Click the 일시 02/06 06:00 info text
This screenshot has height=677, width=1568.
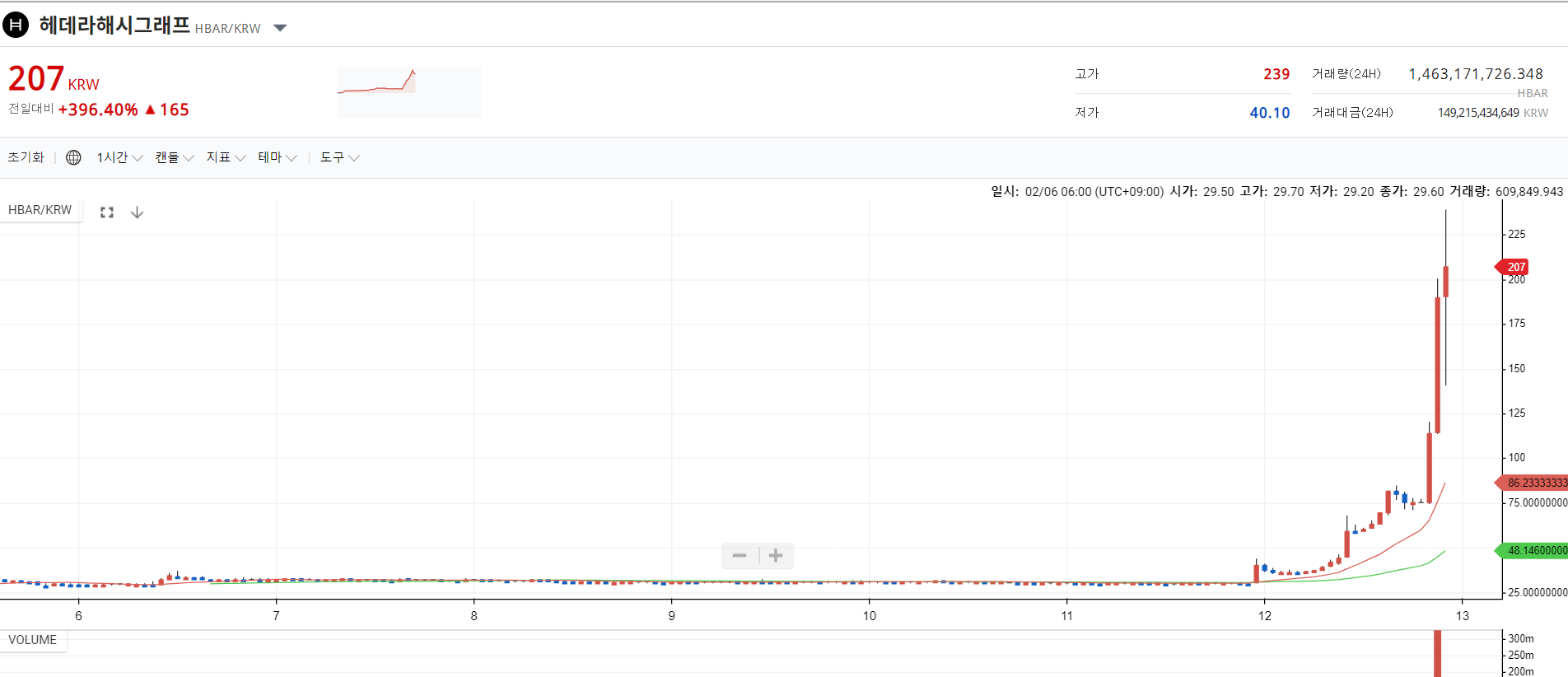click(1077, 192)
